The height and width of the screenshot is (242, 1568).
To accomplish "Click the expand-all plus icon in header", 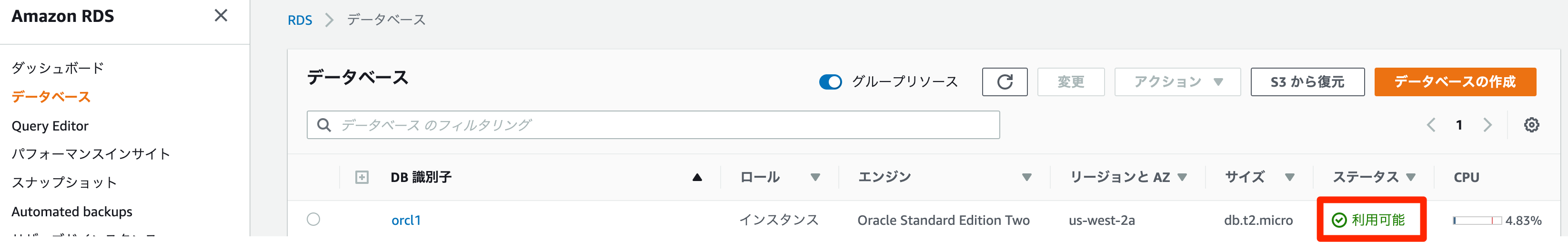I will (362, 178).
